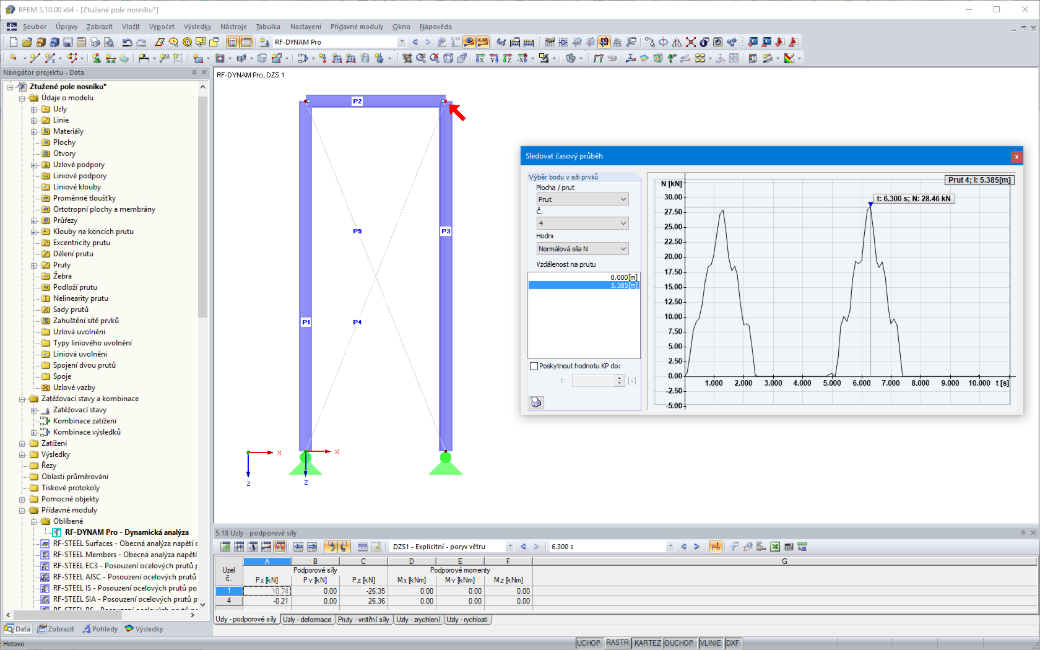Select 0.000[m] in 'Vzdálenost na prutu' list
1040x650 pixels.
pos(584,277)
